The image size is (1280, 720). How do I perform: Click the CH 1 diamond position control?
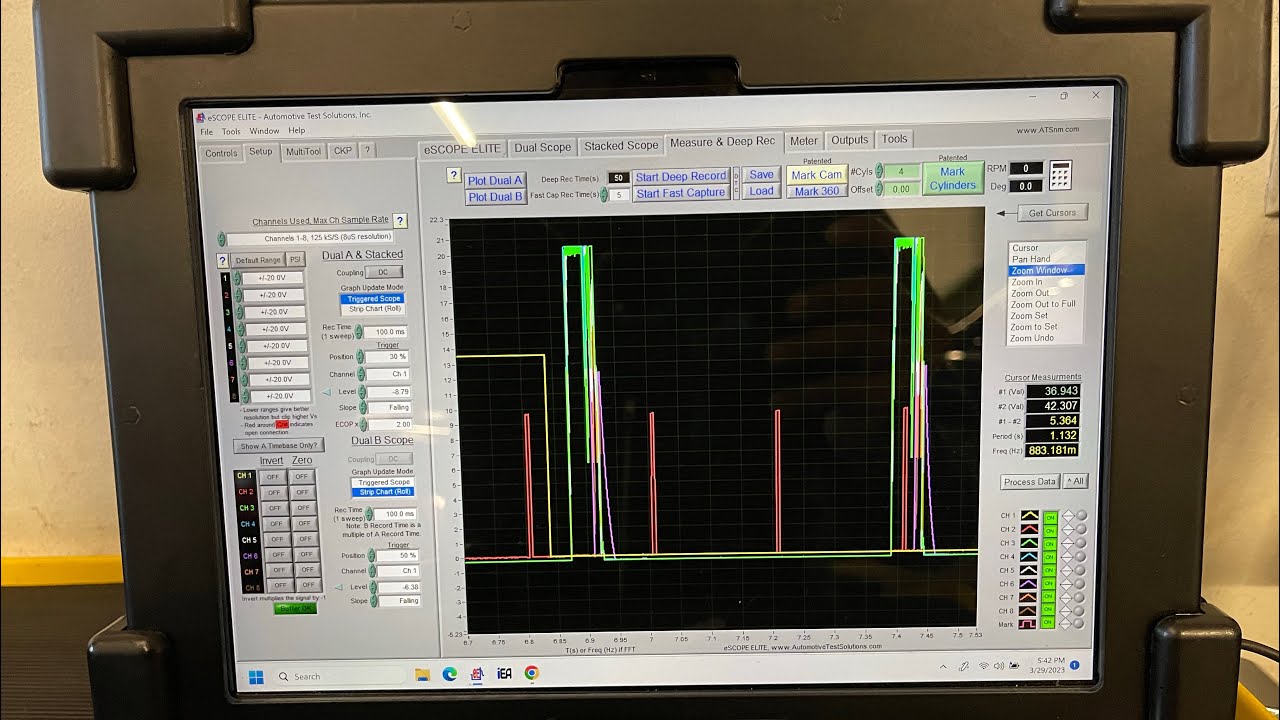1067,516
